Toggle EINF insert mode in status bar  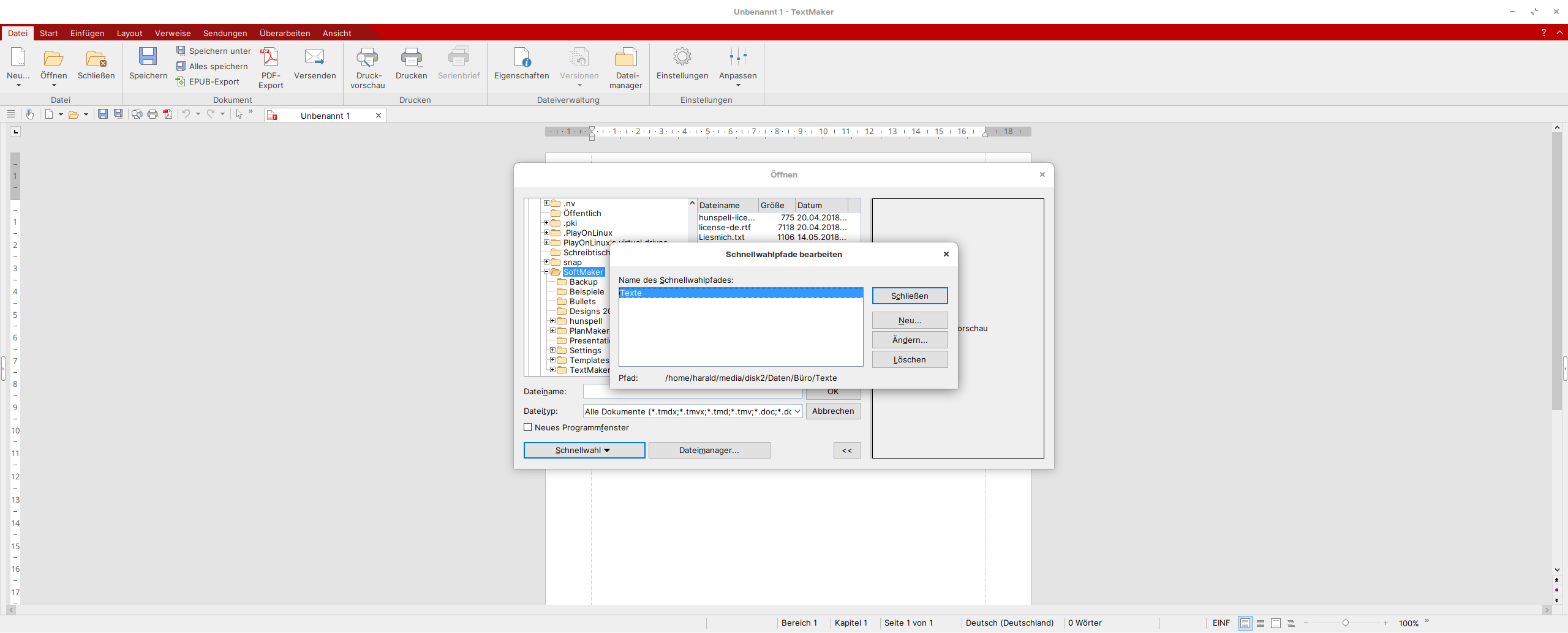click(x=1221, y=623)
